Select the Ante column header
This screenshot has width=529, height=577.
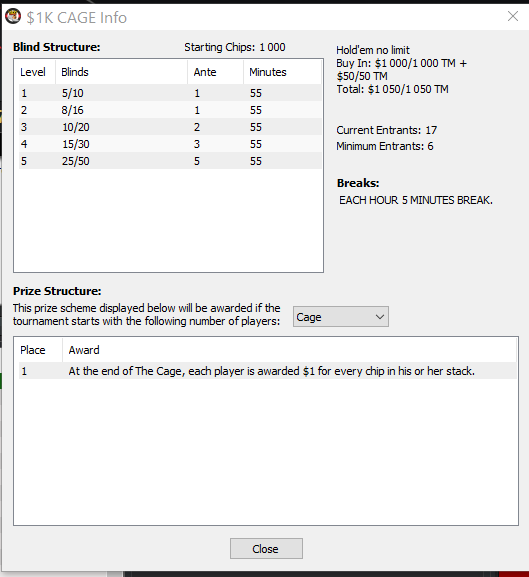point(216,72)
